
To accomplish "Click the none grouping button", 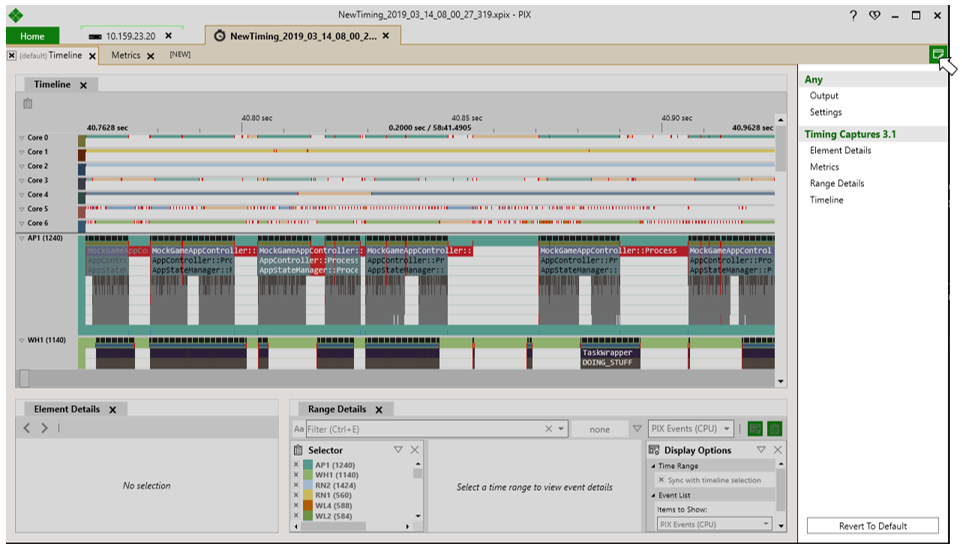I will pyautogui.click(x=599, y=429).
